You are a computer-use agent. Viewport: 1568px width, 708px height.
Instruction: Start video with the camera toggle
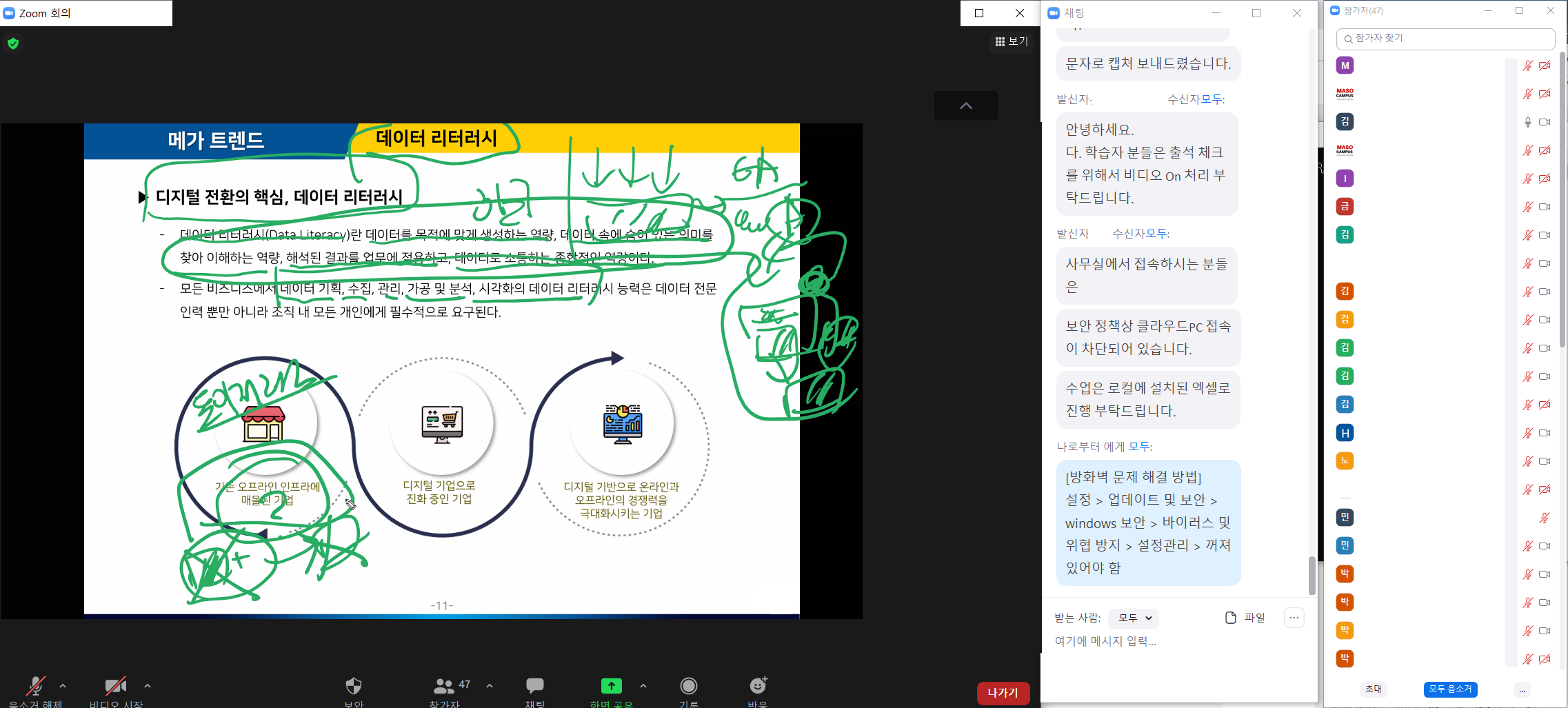tap(115, 686)
